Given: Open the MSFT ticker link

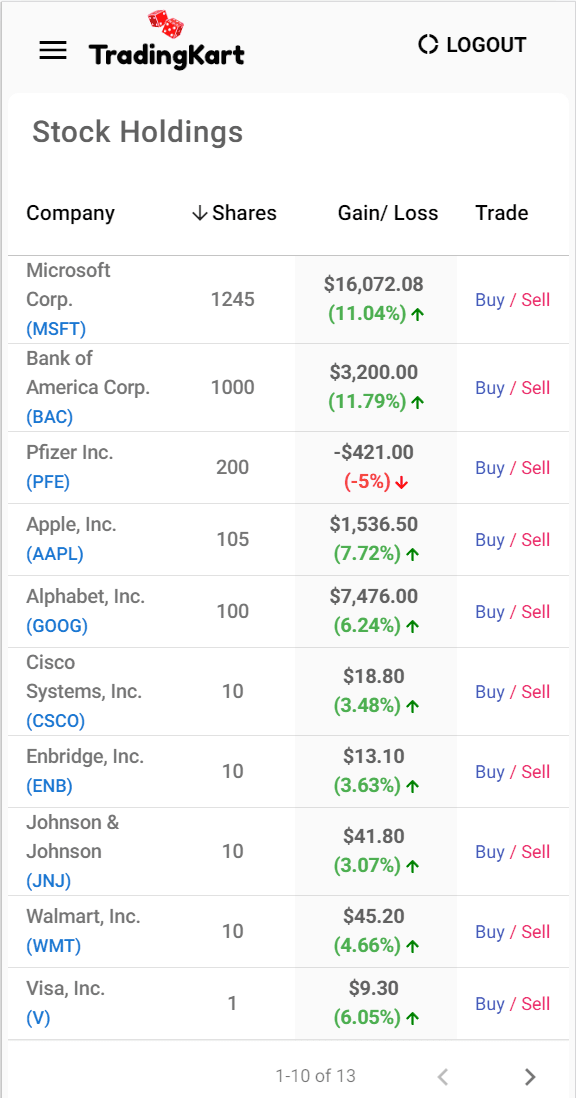Looking at the screenshot, I should 56,329.
